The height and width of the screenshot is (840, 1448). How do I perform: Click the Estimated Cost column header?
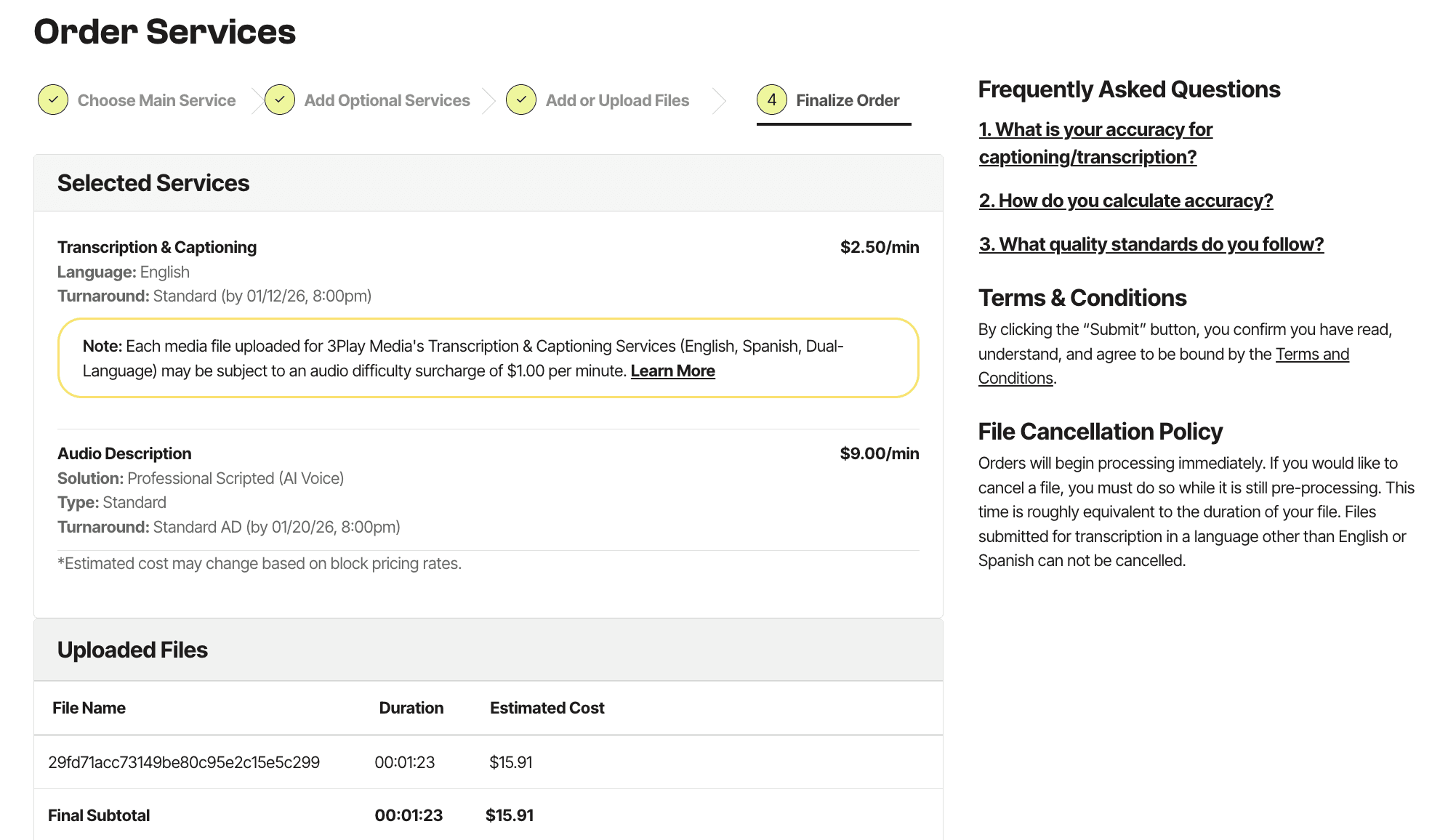[547, 708]
